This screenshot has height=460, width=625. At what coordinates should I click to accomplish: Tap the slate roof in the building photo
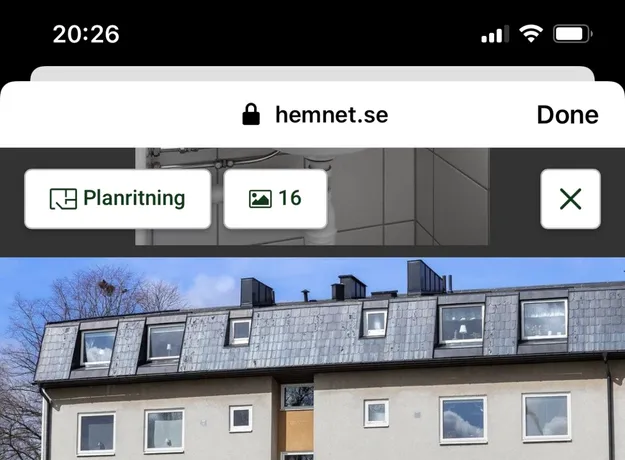[x=311, y=335]
